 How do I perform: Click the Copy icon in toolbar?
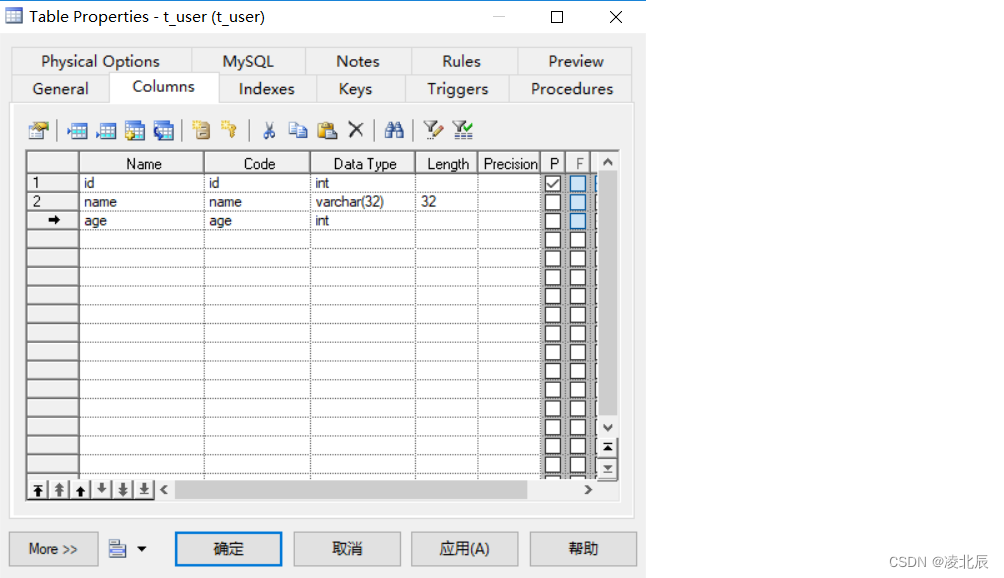pyautogui.click(x=298, y=131)
